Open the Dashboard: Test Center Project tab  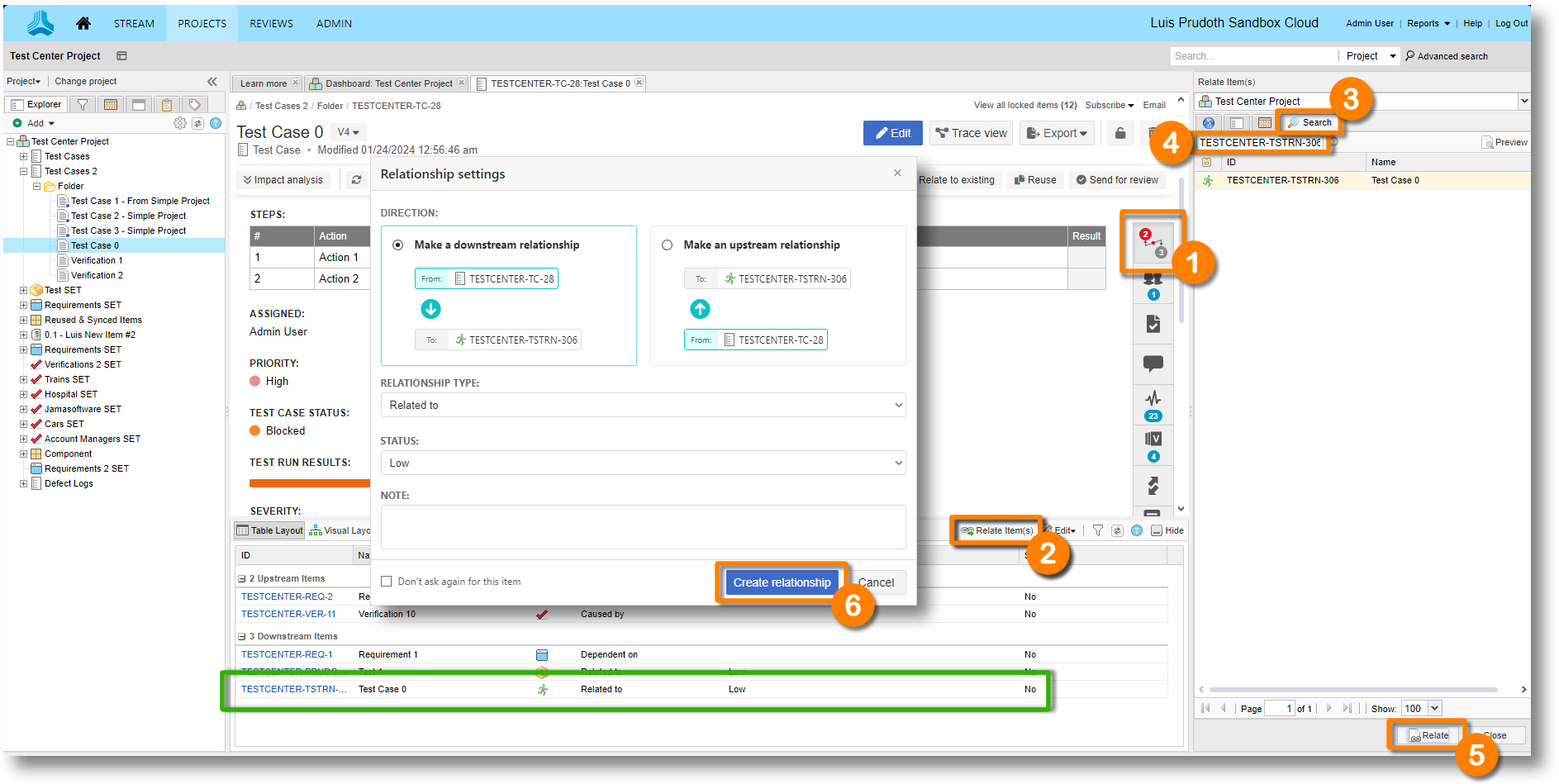click(x=388, y=83)
